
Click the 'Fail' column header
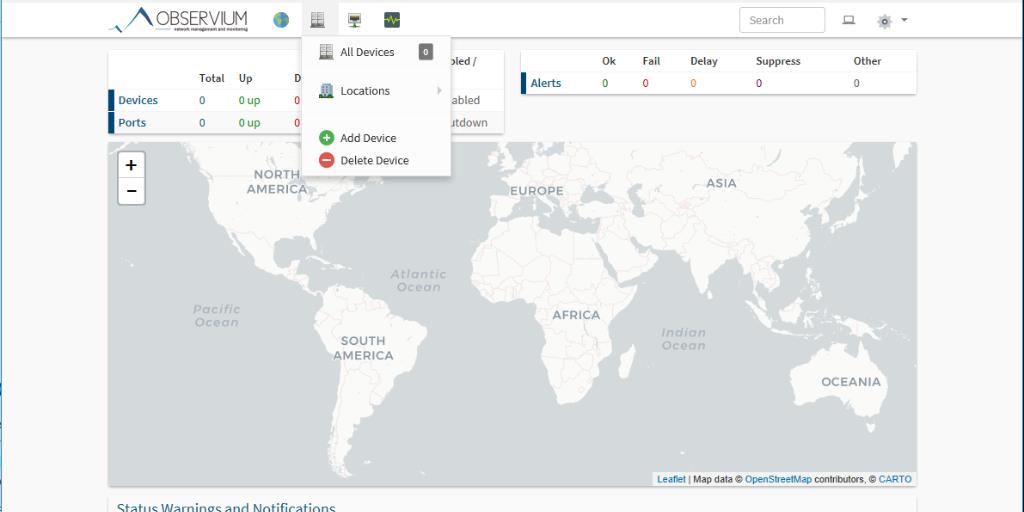coord(651,61)
